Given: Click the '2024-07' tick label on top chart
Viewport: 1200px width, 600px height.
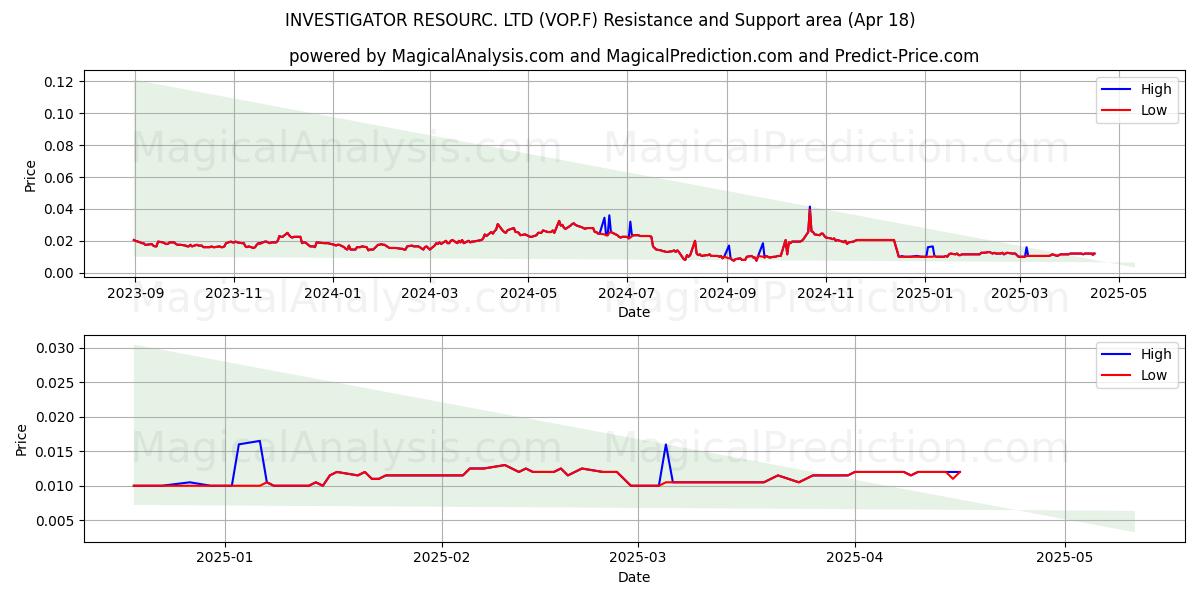Looking at the screenshot, I should 627,293.
